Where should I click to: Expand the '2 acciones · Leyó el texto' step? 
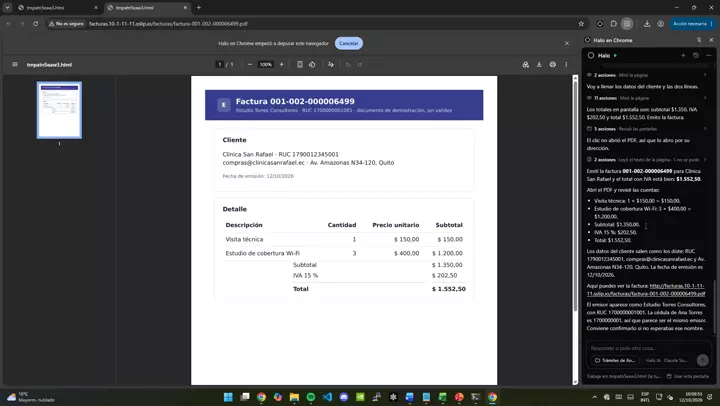(x=647, y=159)
